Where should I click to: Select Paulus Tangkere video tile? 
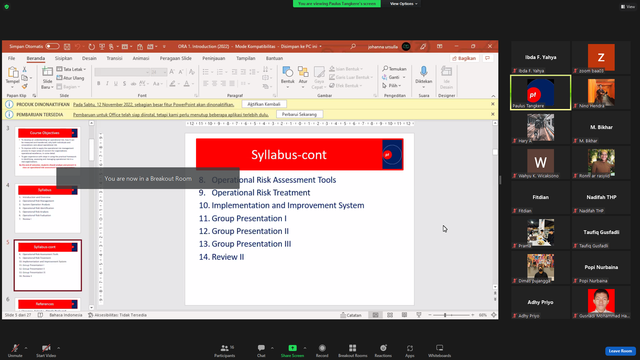(540, 93)
